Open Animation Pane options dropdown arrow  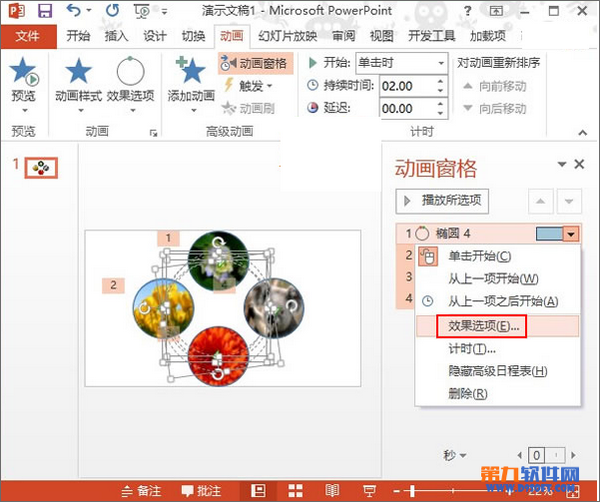coord(562,165)
